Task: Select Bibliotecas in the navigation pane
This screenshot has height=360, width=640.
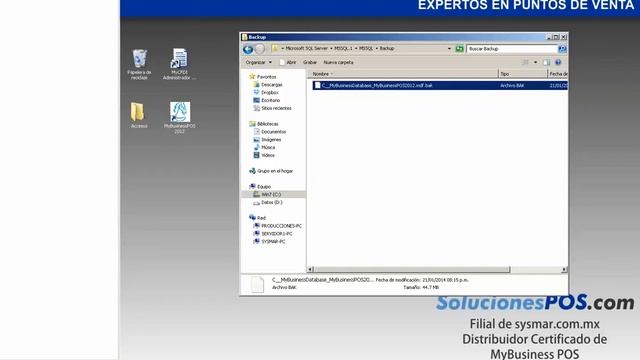Action: (267, 124)
